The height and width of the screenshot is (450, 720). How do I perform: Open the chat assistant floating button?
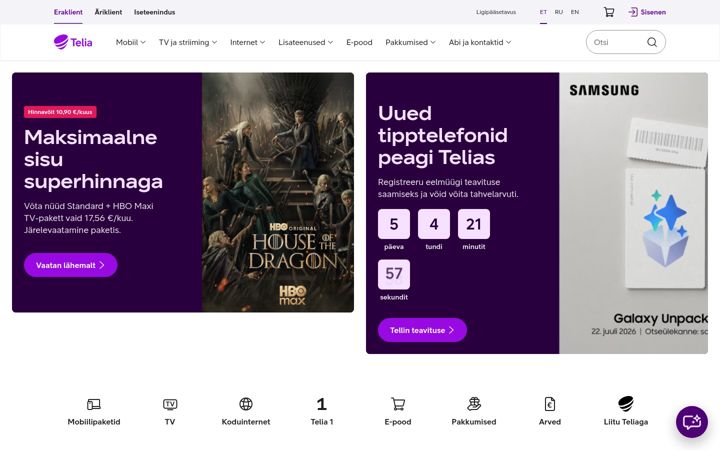692,422
